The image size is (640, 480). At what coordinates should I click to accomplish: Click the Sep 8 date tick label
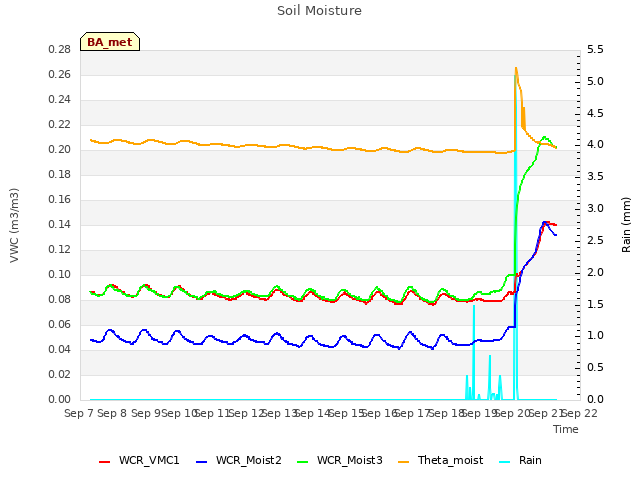113,413
